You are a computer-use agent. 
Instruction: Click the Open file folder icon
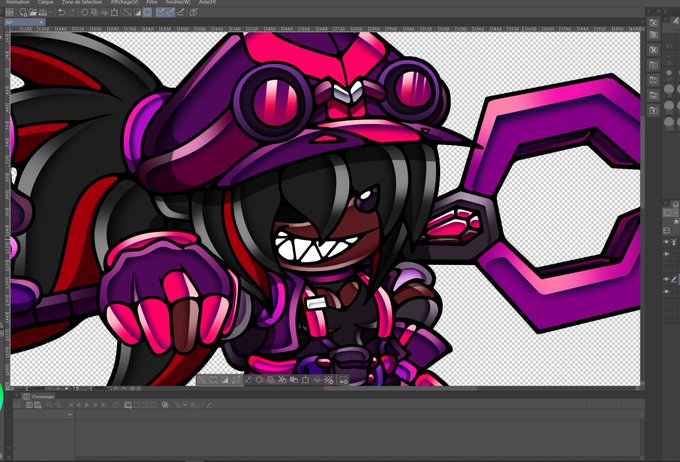(x=33, y=12)
